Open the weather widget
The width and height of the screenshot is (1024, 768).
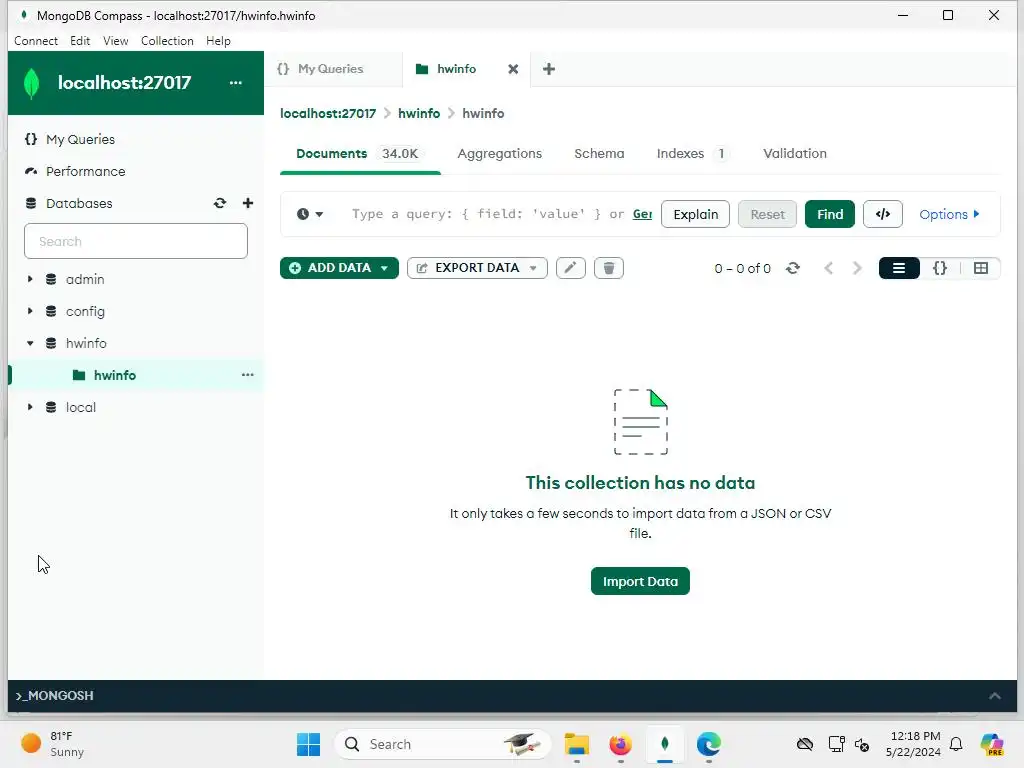pyautogui.click(x=54, y=744)
